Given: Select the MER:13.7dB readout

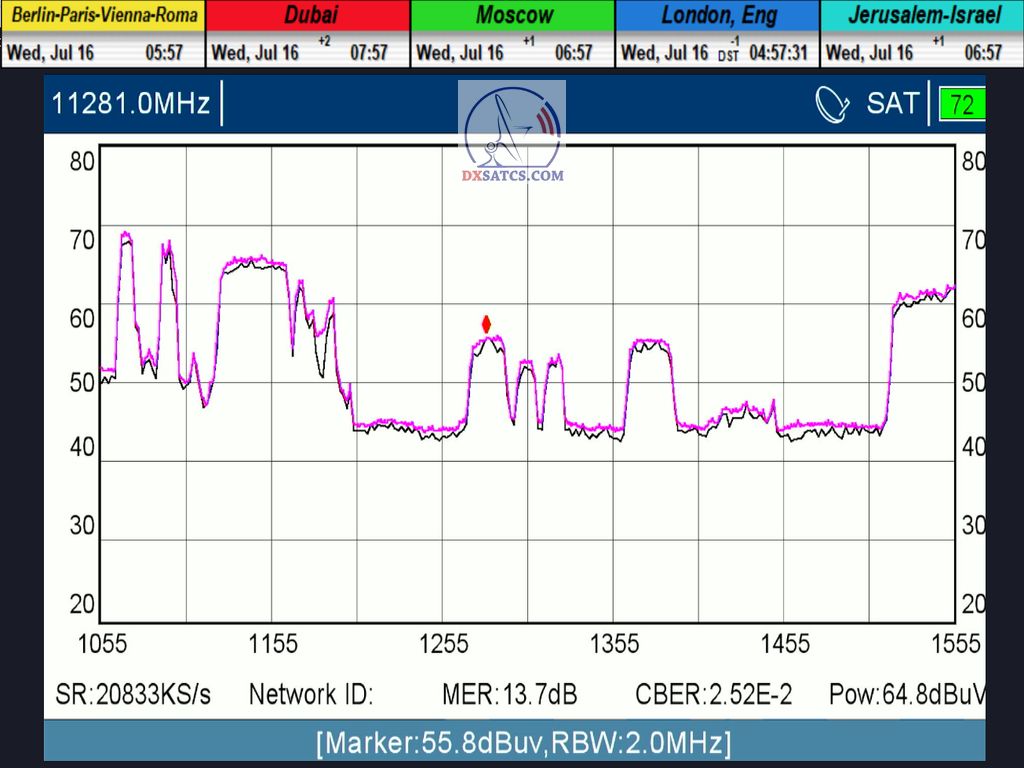Looking at the screenshot, I should [509, 695].
